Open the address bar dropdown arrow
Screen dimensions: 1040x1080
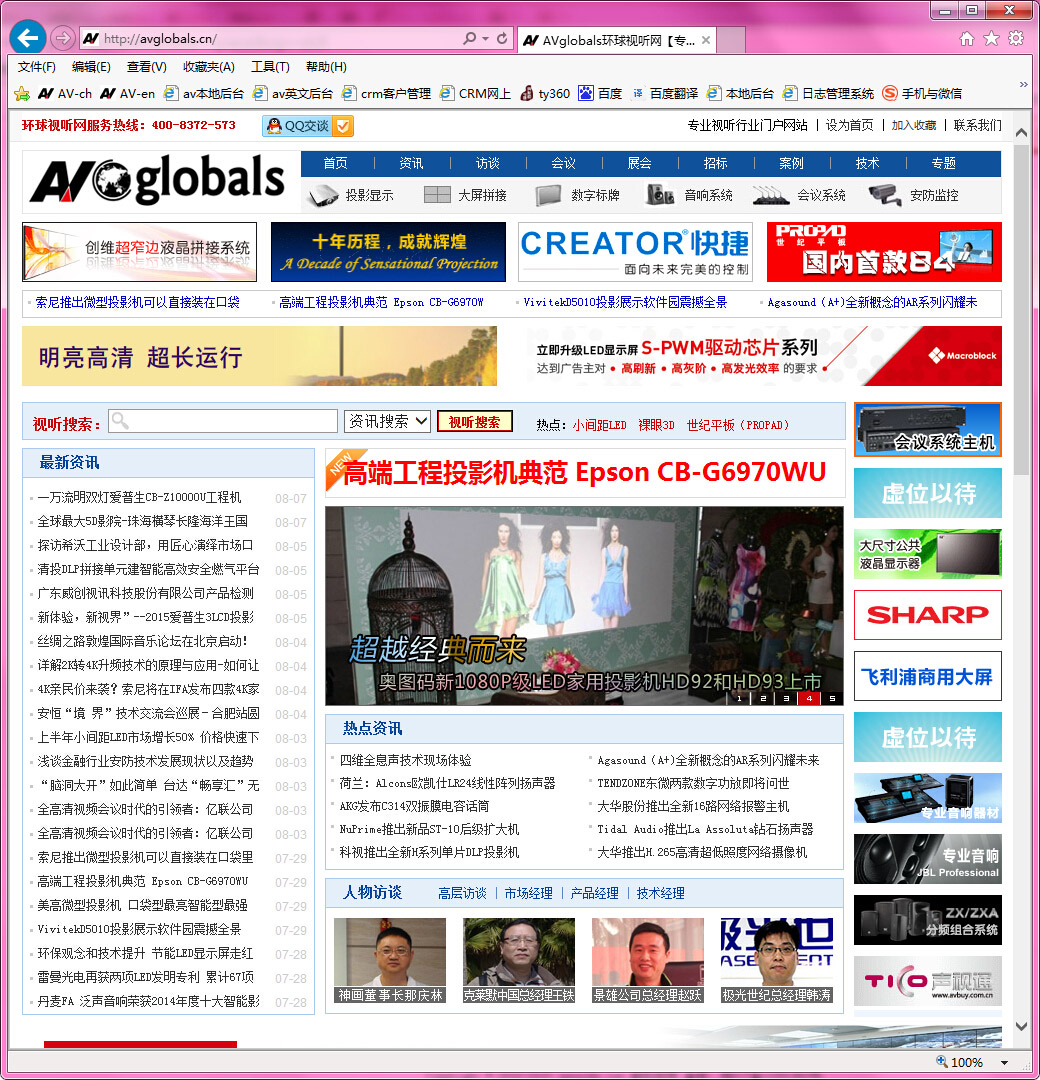pos(485,39)
